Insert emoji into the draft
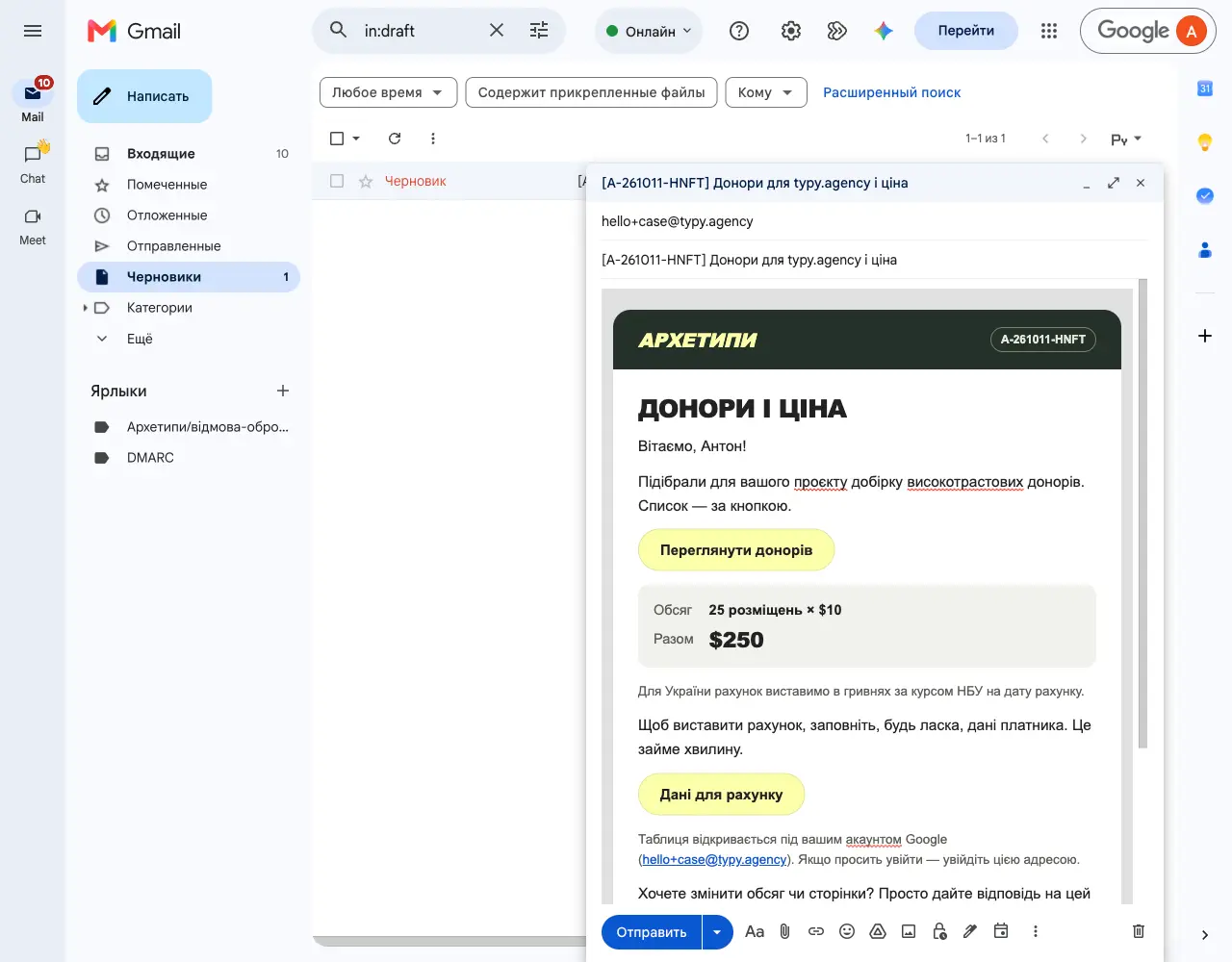 [847, 931]
